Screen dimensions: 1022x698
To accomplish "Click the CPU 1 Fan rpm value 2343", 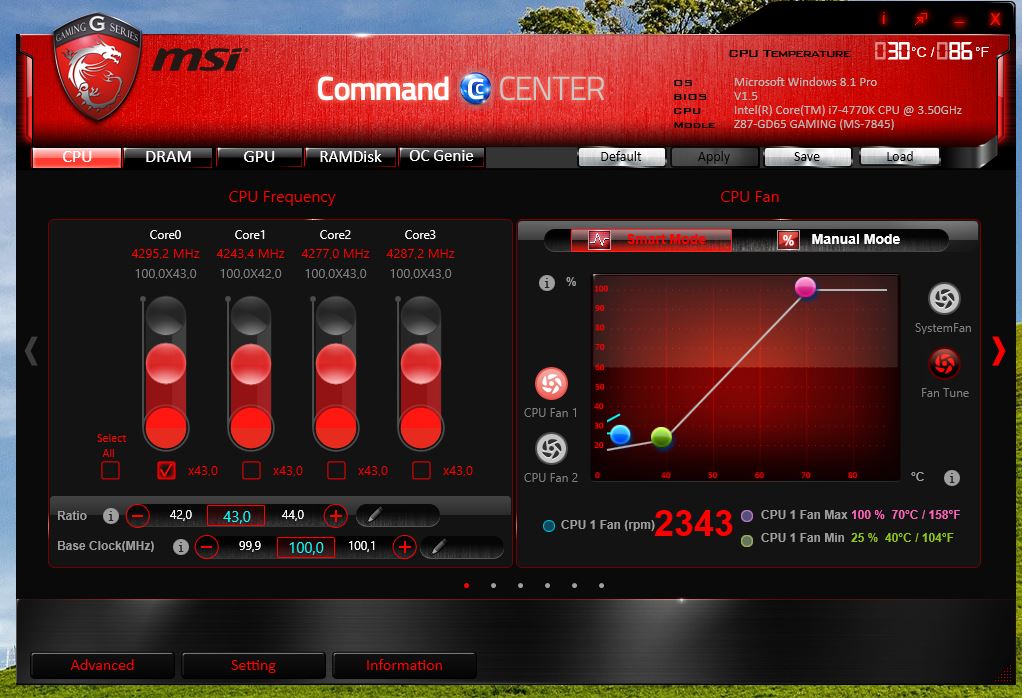I will [694, 524].
